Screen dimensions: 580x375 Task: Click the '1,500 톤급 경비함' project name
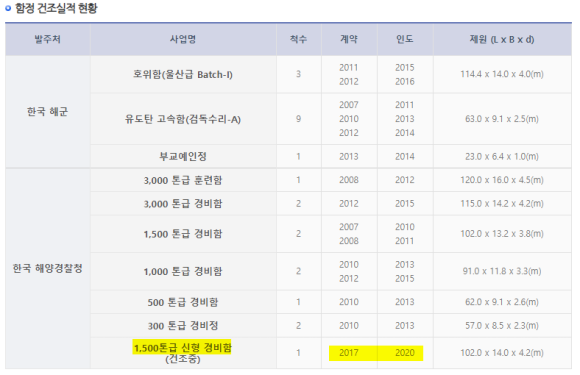click(183, 234)
